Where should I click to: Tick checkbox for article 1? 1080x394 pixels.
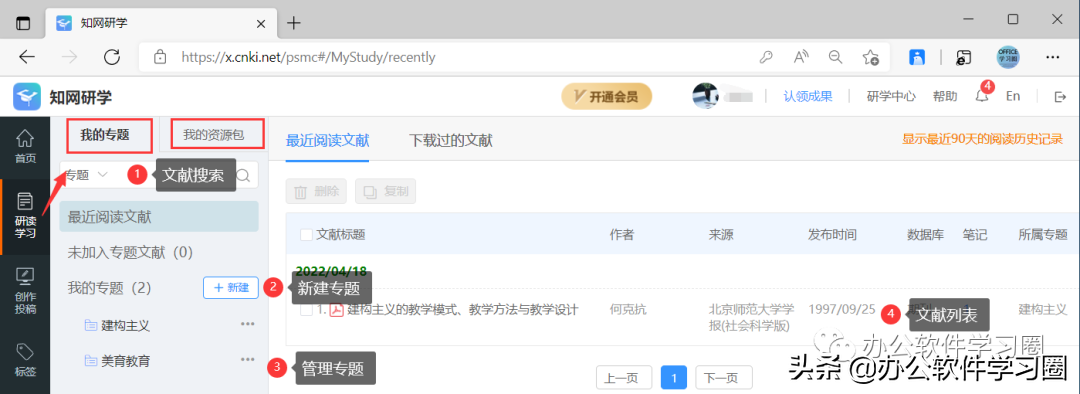click(x=307, y=310)
